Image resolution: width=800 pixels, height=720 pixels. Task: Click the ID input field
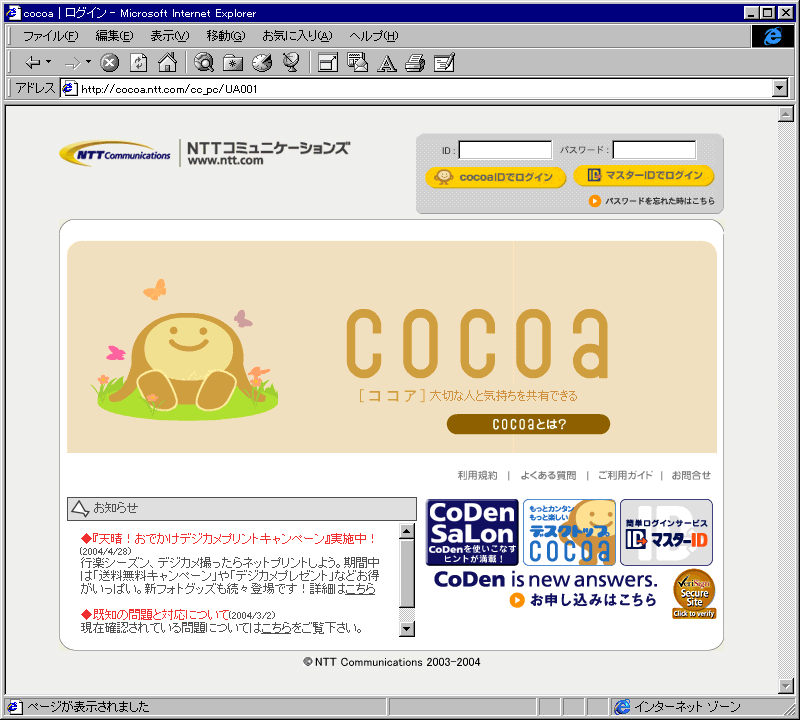[505, 150]
